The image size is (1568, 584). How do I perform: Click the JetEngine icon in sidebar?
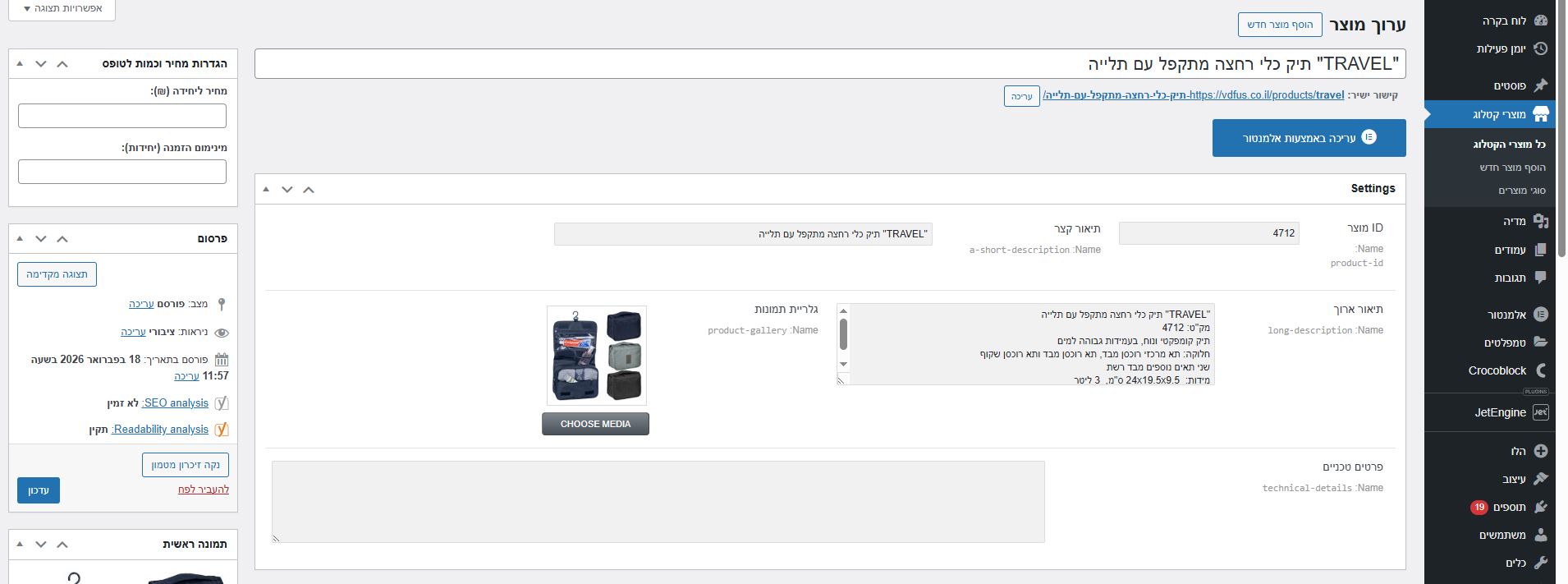point(1540,412)
